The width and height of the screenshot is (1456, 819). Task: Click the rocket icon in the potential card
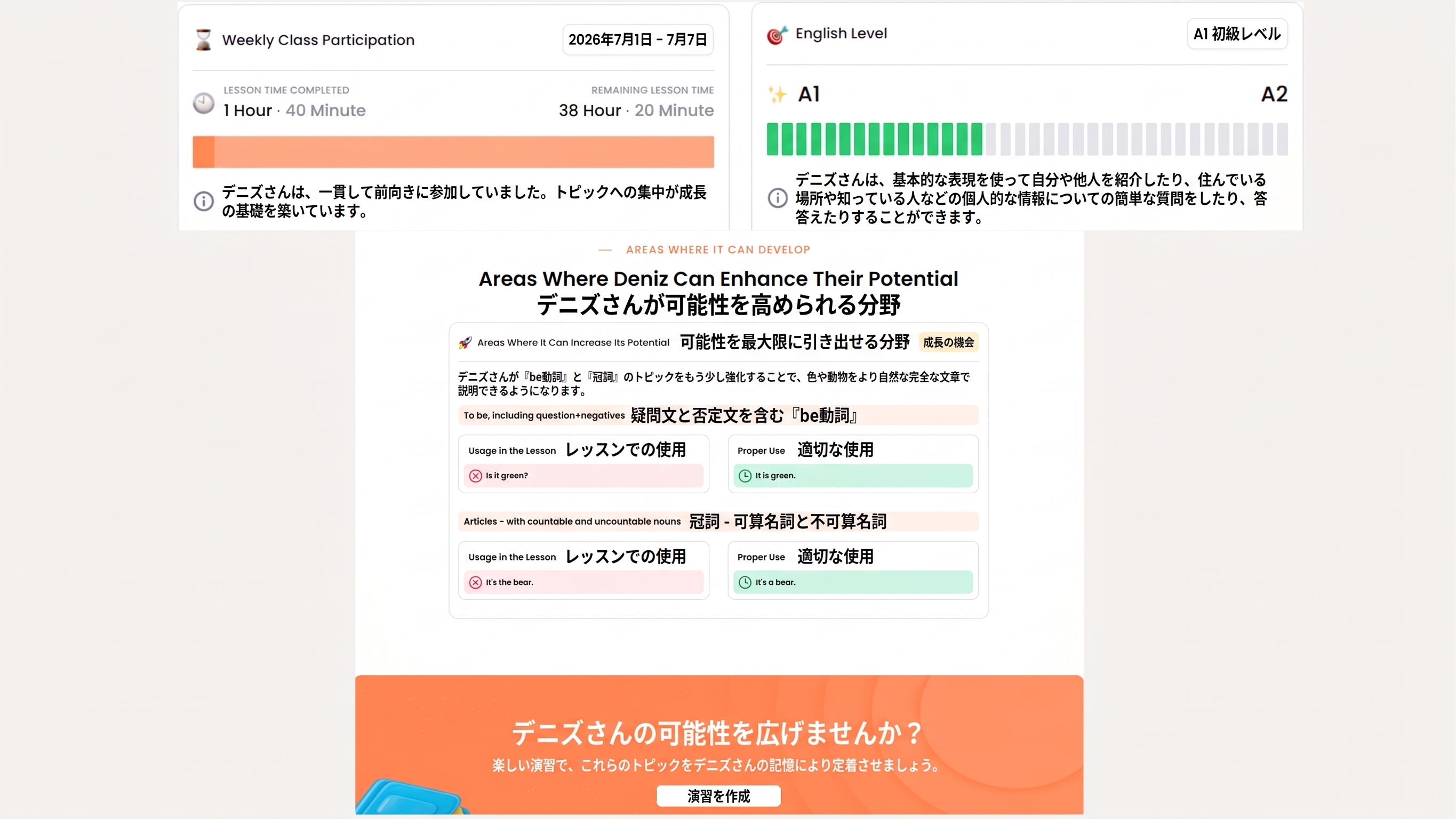pyautogui.click(x=465, y=342)
